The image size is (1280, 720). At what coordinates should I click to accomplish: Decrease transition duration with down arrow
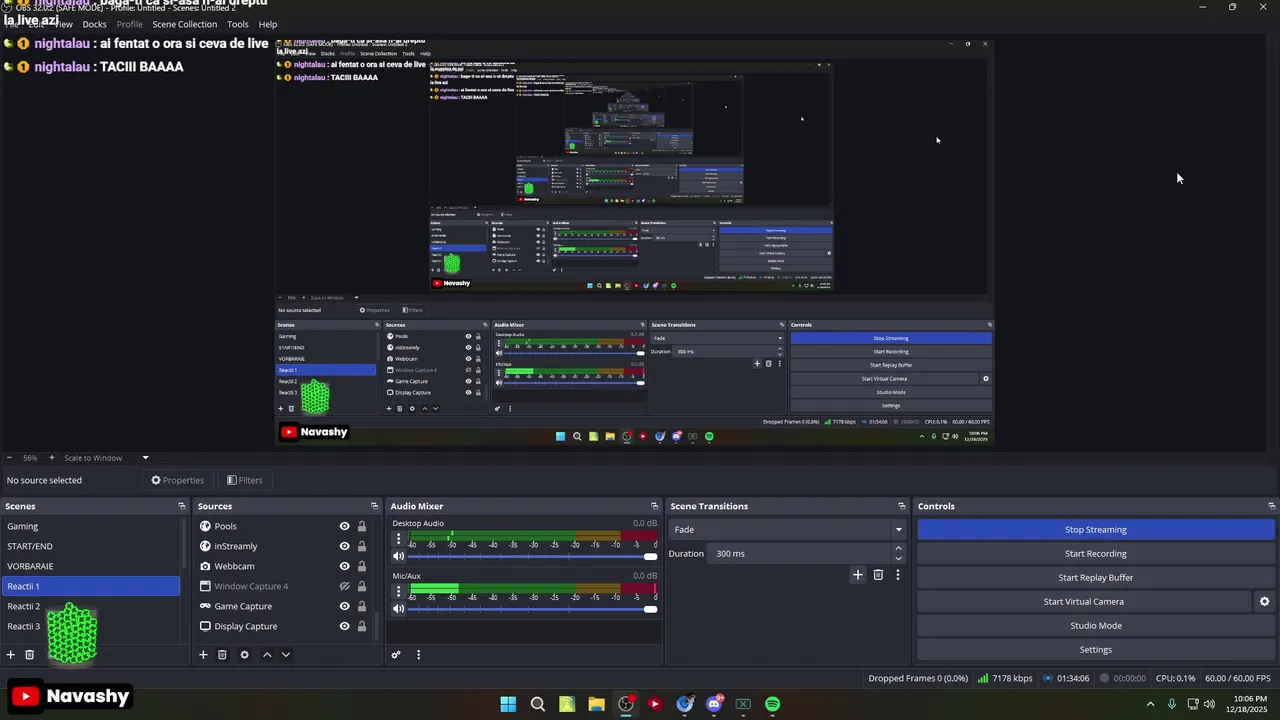[x=898, y=558]
